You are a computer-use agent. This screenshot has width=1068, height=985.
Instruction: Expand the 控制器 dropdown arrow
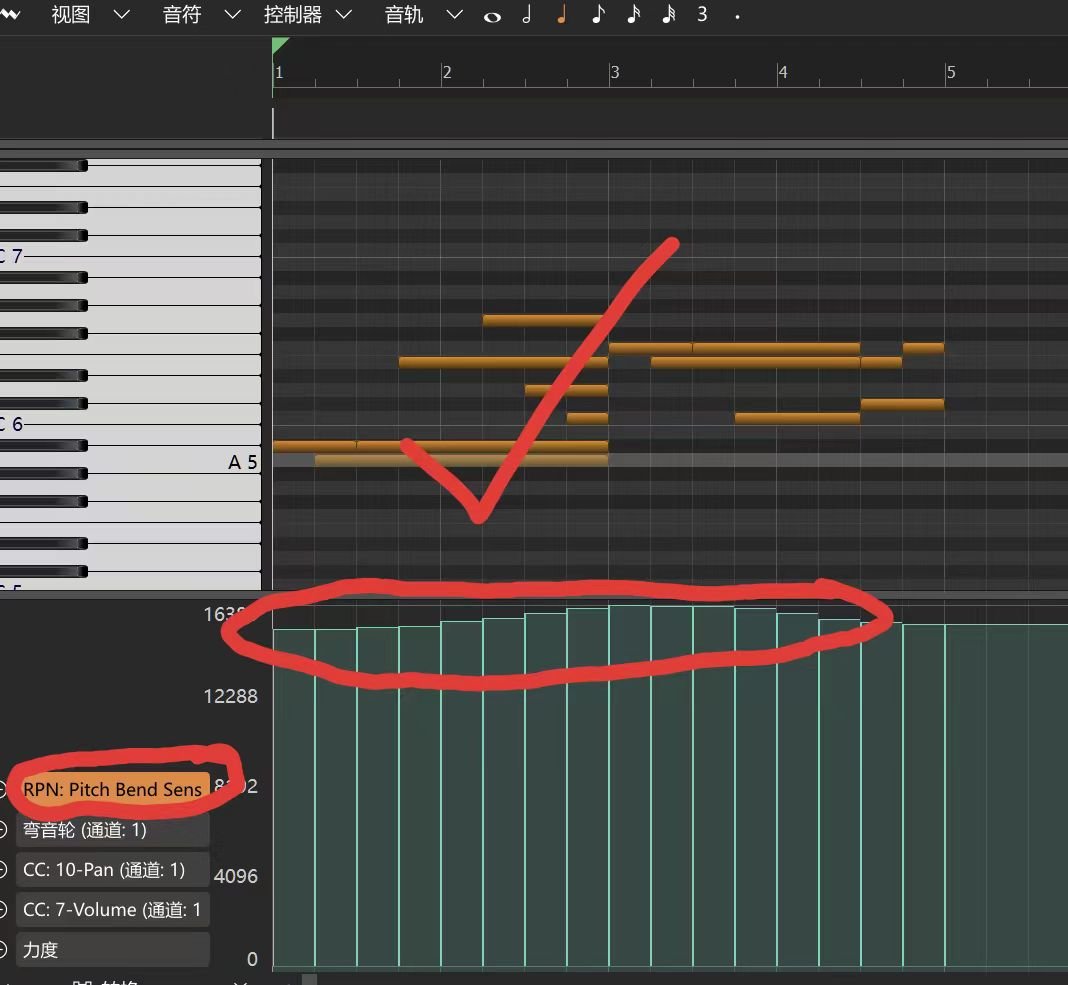pos(343,15)
